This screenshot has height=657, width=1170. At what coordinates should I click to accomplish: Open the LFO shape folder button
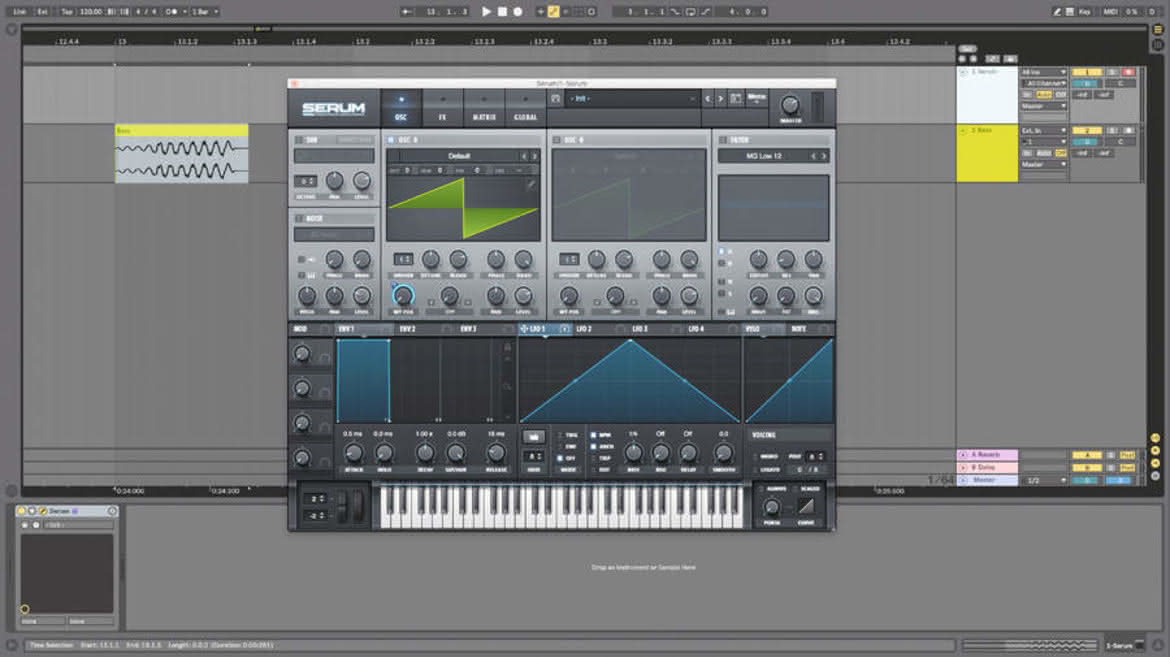pyautogui.click(x=533, y=437)
